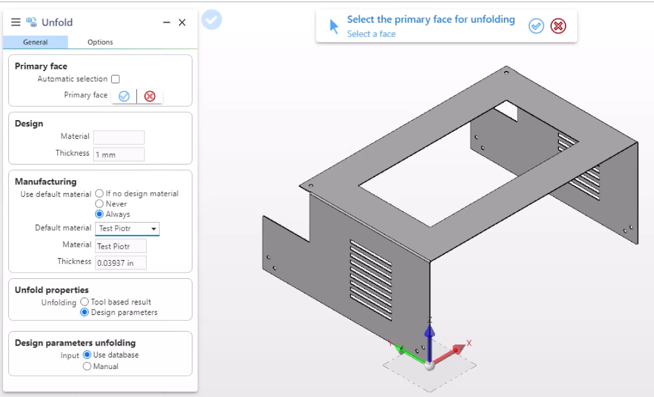This screenshot has height=397, width=654.
Task: Click the 'Unfold properties' section heading
Action: 52,290
